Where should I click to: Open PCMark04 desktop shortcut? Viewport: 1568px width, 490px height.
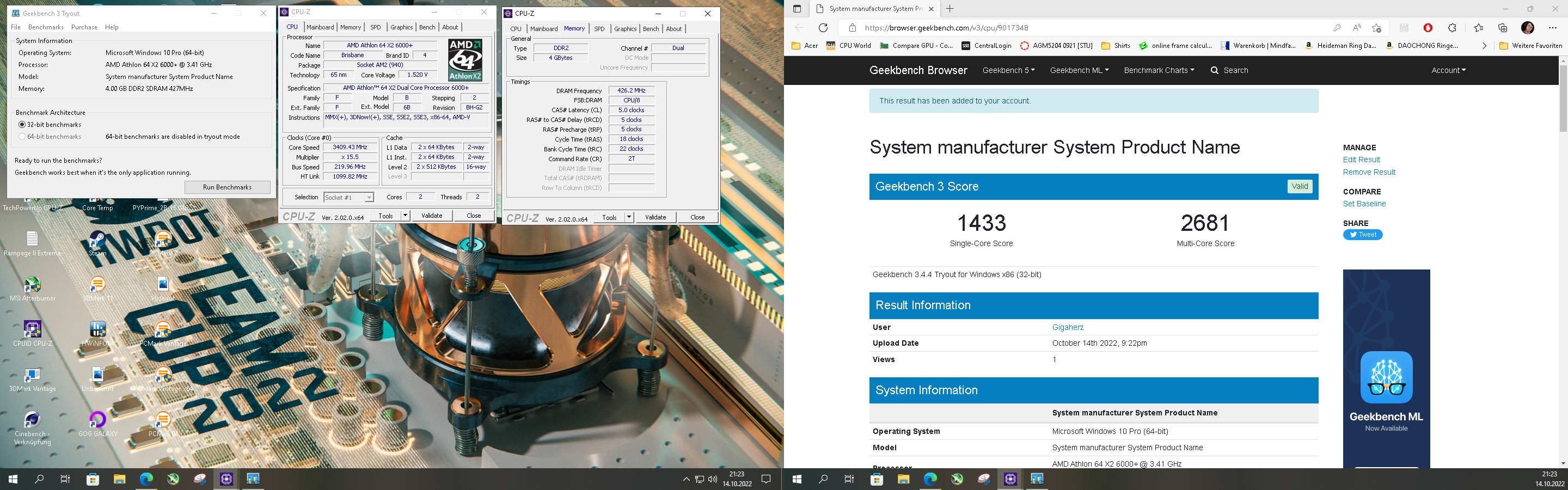click(163, 424)
